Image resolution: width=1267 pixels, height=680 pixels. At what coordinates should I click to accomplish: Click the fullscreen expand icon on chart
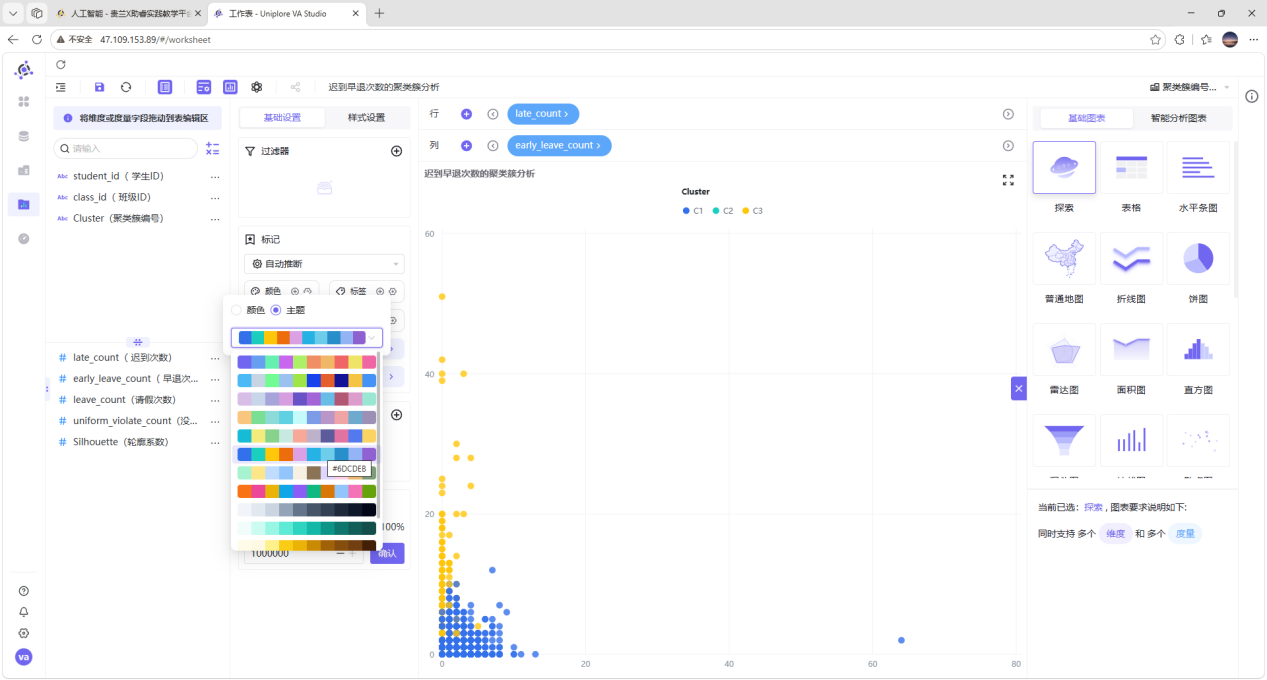click(x=1008, y=180)
